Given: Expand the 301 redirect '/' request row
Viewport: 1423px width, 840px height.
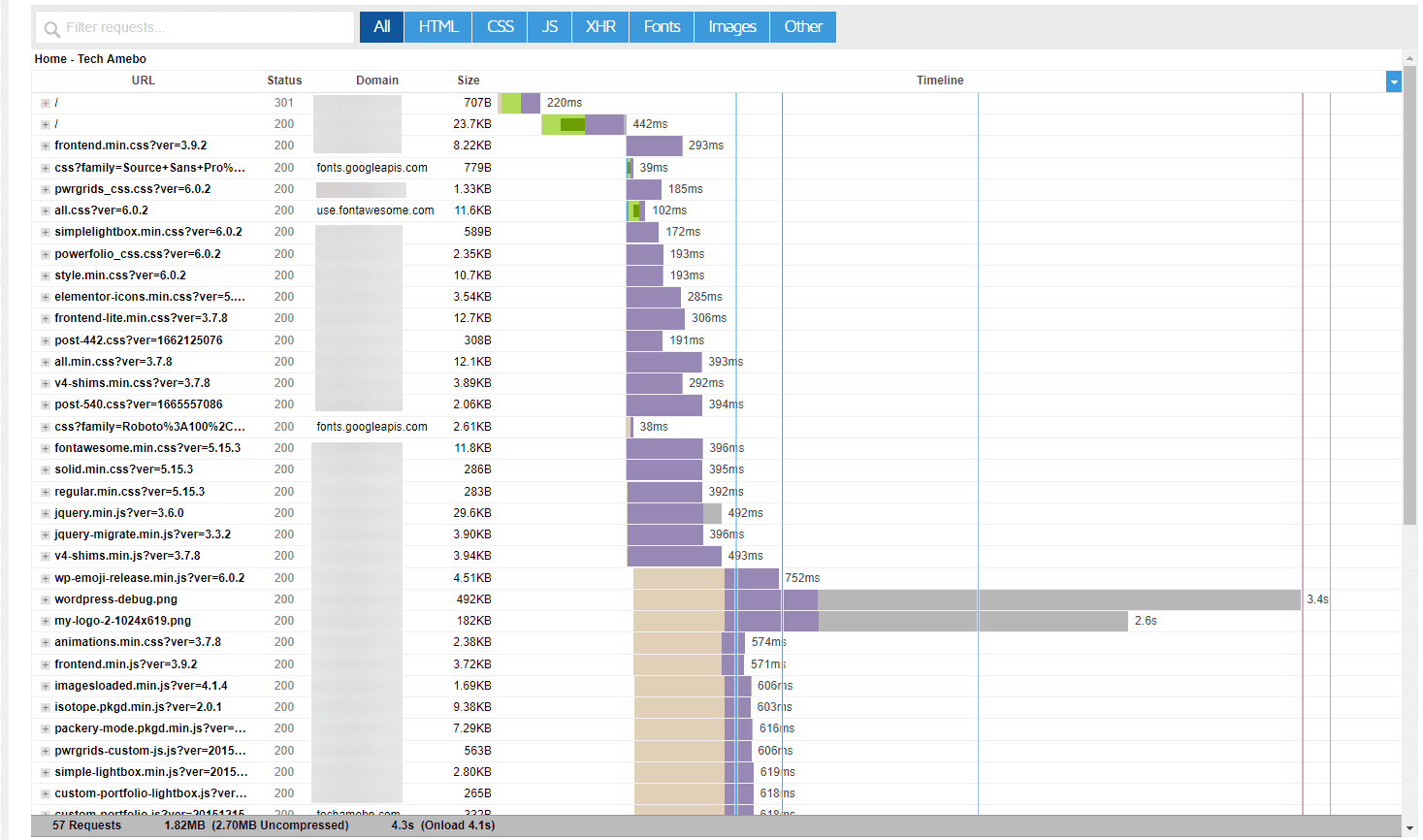Looking at the screenshot, I should point(45,103).
